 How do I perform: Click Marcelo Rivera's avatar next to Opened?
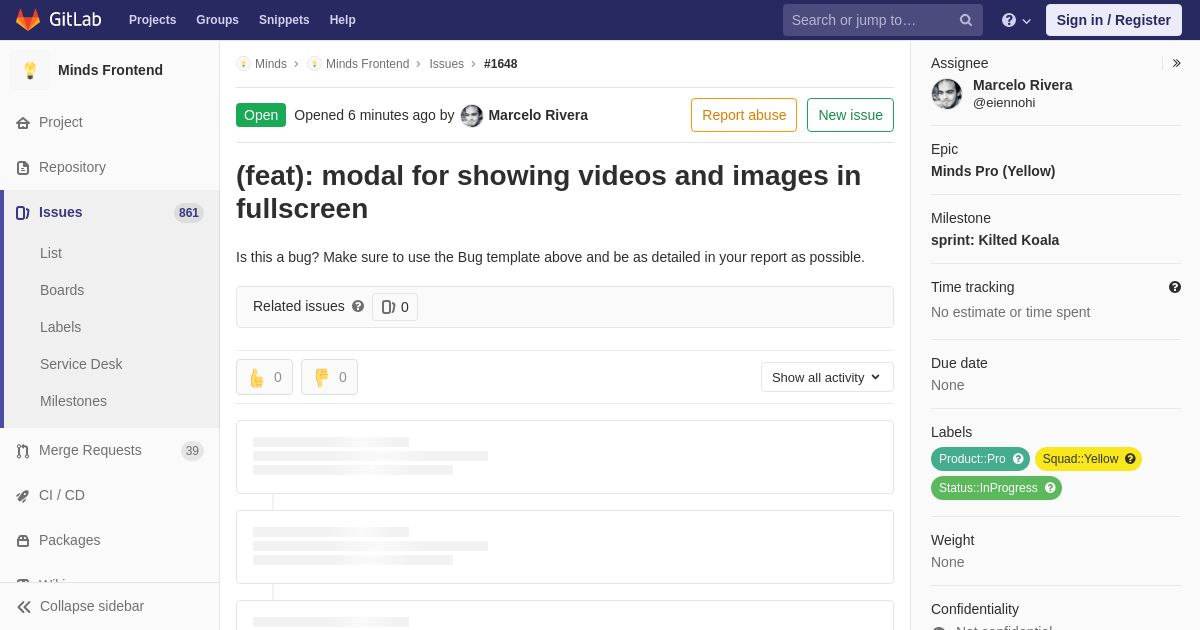[x=472, y=116]
